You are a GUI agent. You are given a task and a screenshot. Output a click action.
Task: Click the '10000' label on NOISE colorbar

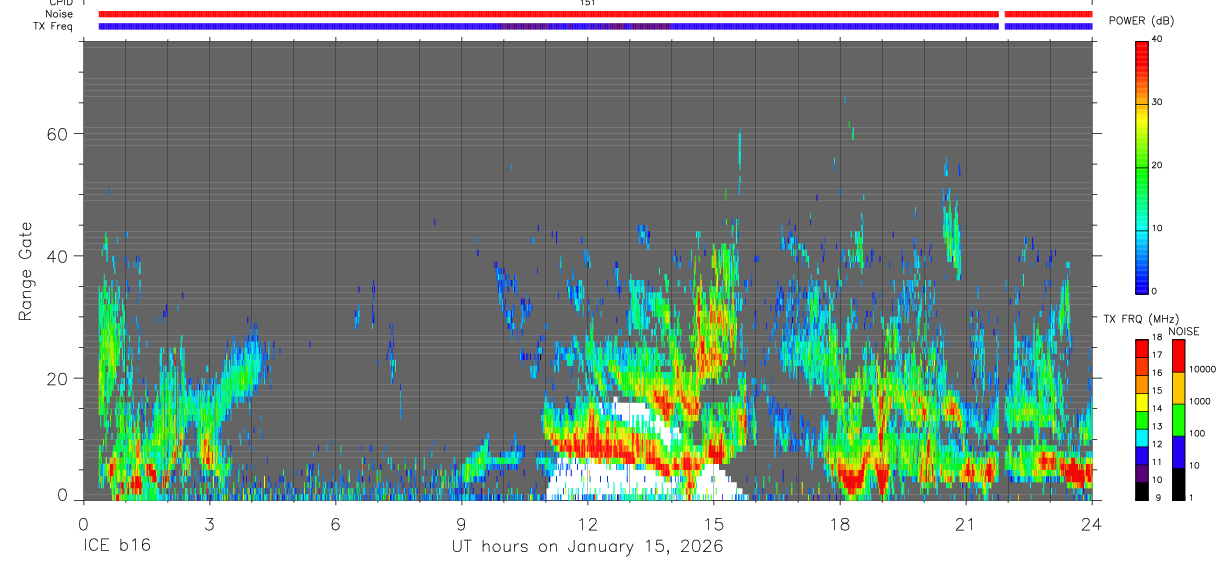point(1202,370)
